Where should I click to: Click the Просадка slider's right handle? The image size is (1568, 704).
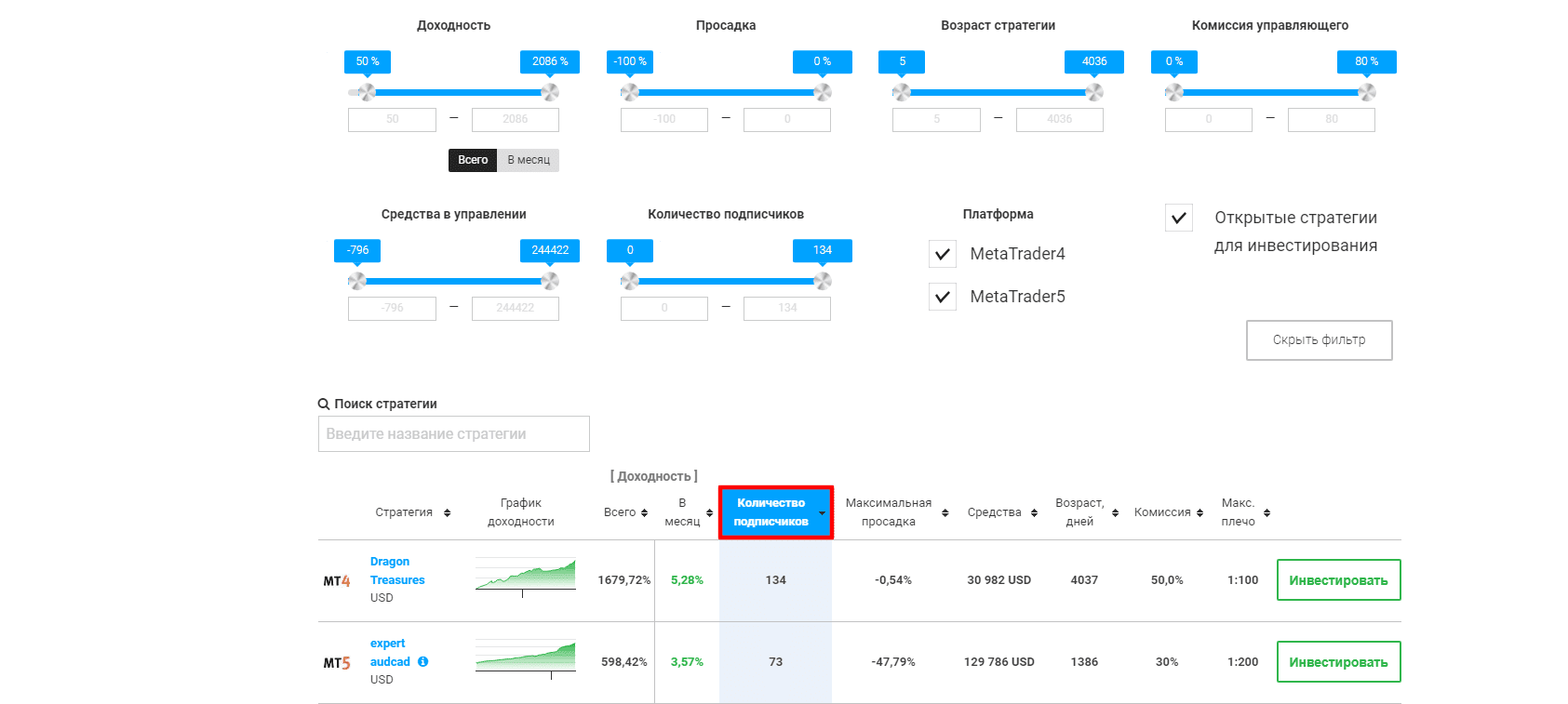pyautogui.click(x=823, y=92)
